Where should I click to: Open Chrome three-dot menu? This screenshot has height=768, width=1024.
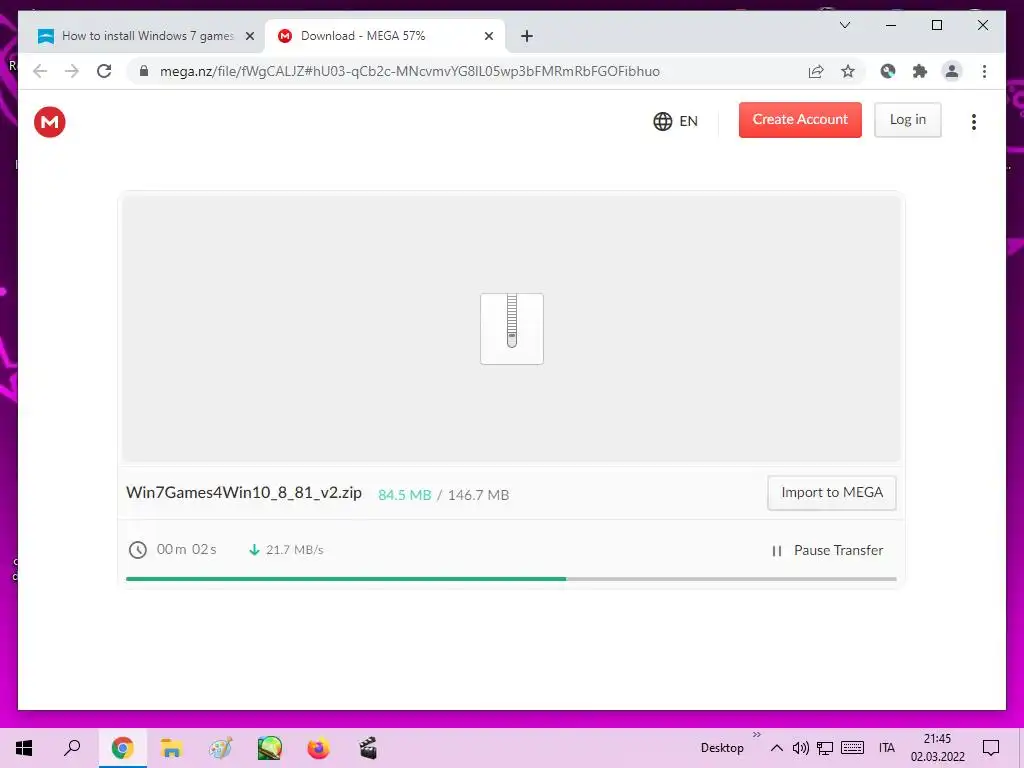pos(984,71)
